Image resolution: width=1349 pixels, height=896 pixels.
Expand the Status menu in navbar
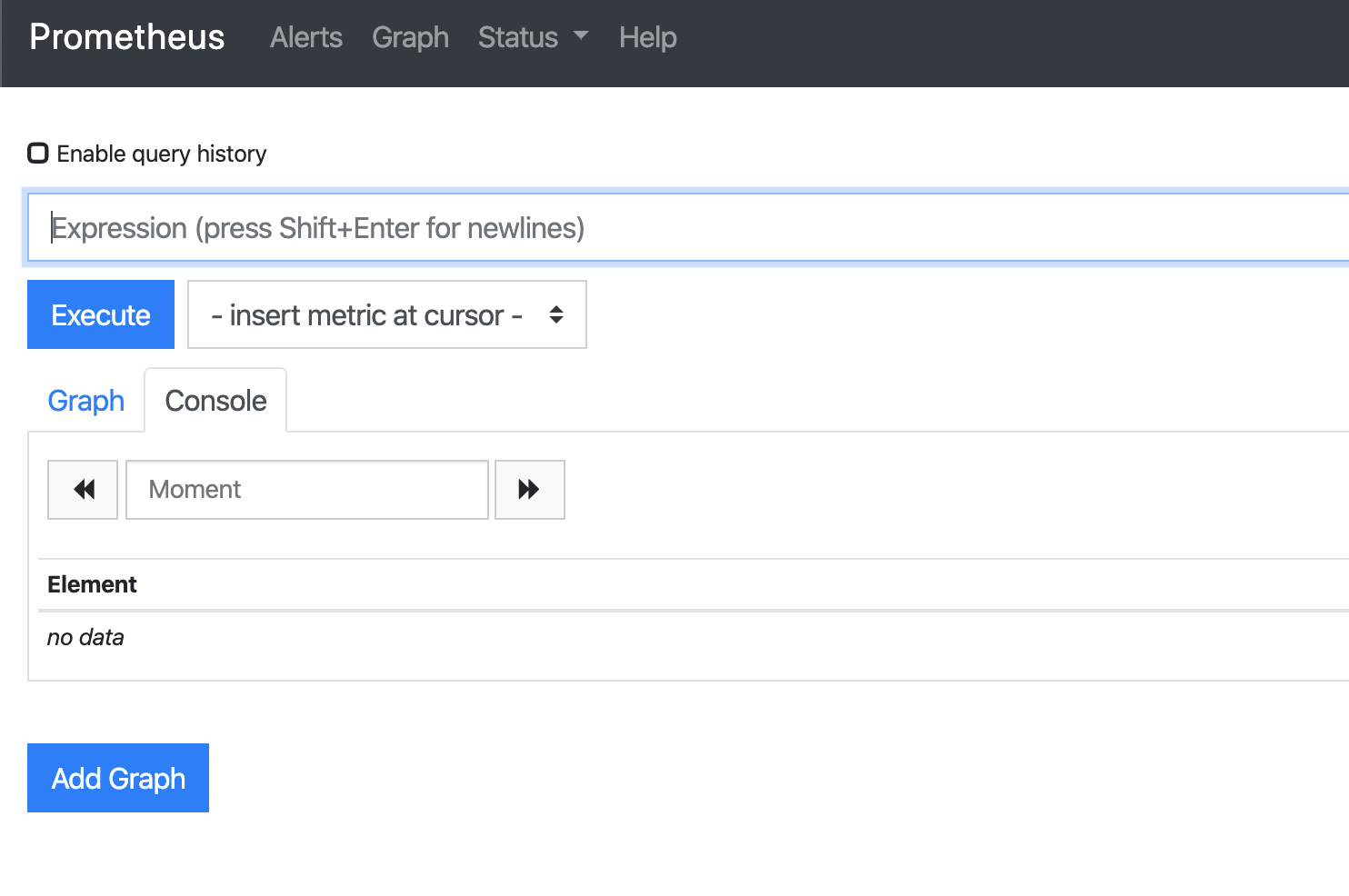point(518,37)
